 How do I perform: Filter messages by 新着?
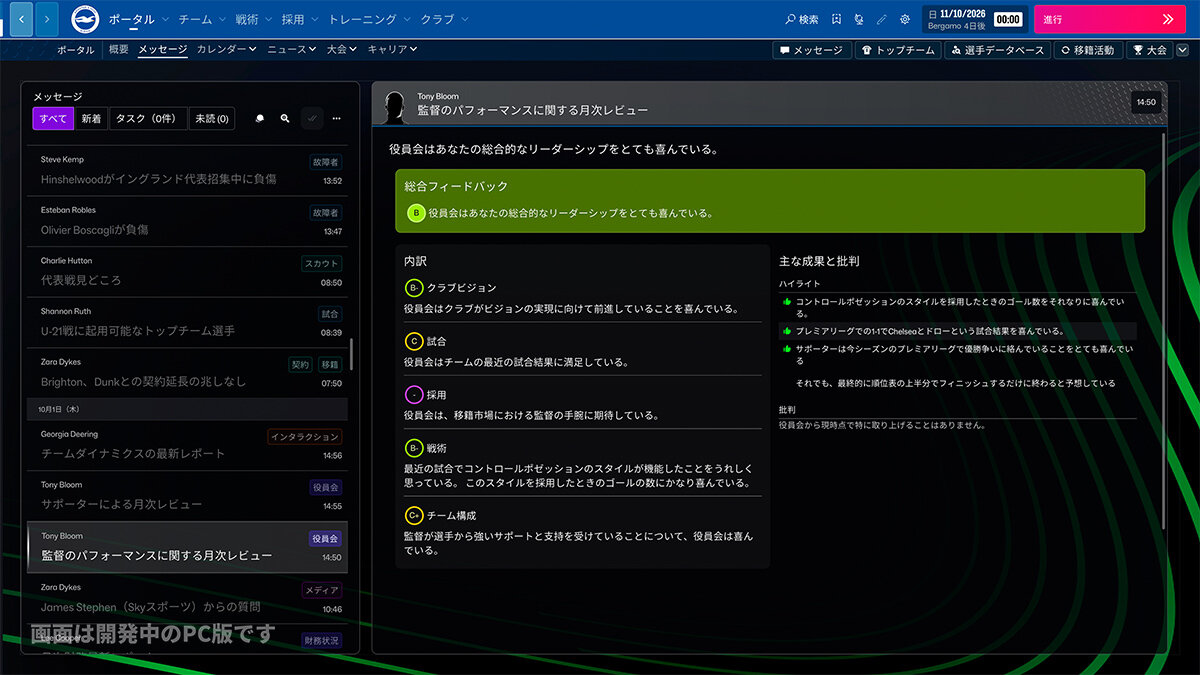(x=92, y=119)
